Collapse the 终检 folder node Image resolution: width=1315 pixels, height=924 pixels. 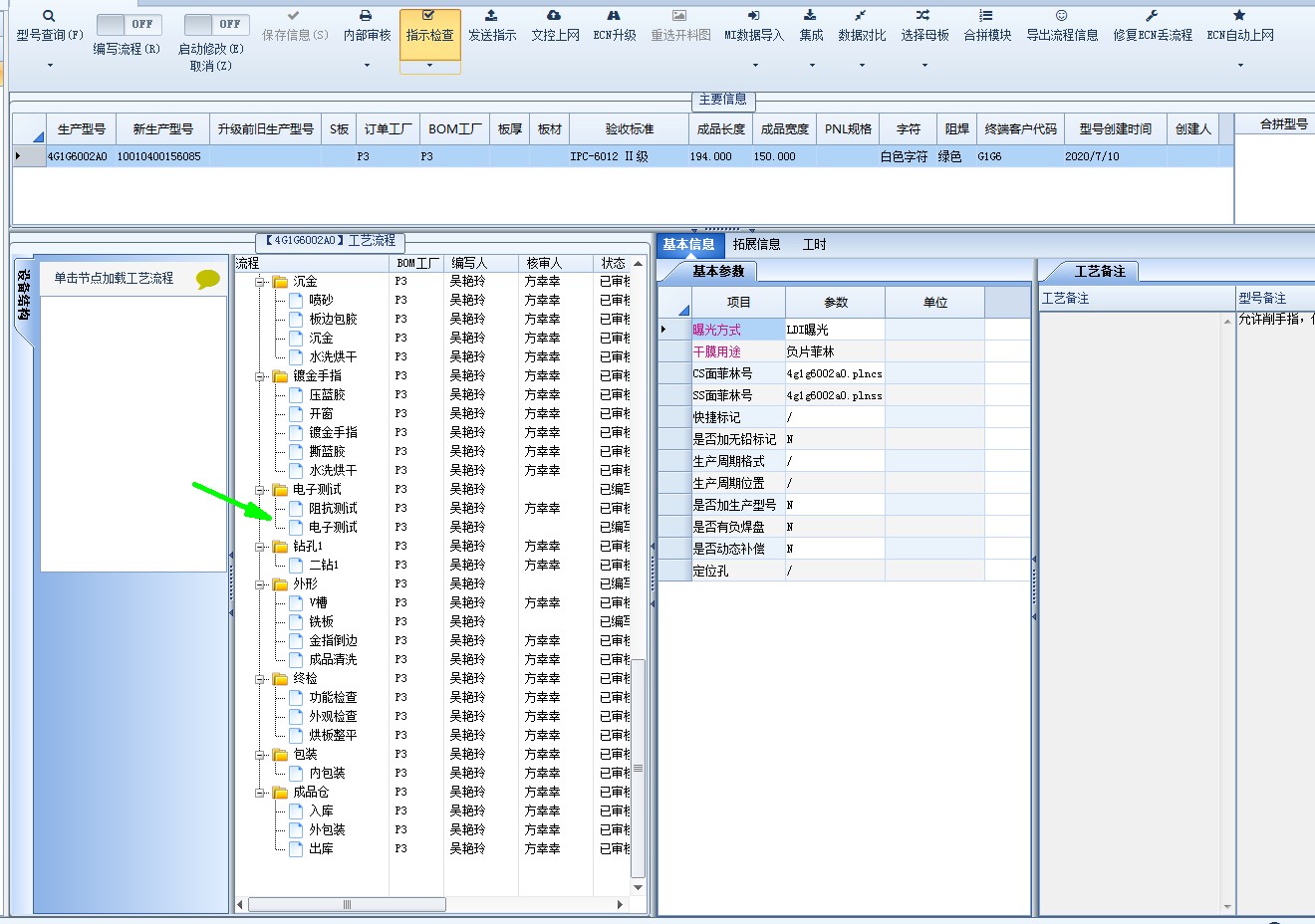pyautogui.click(x=260, y=679)
